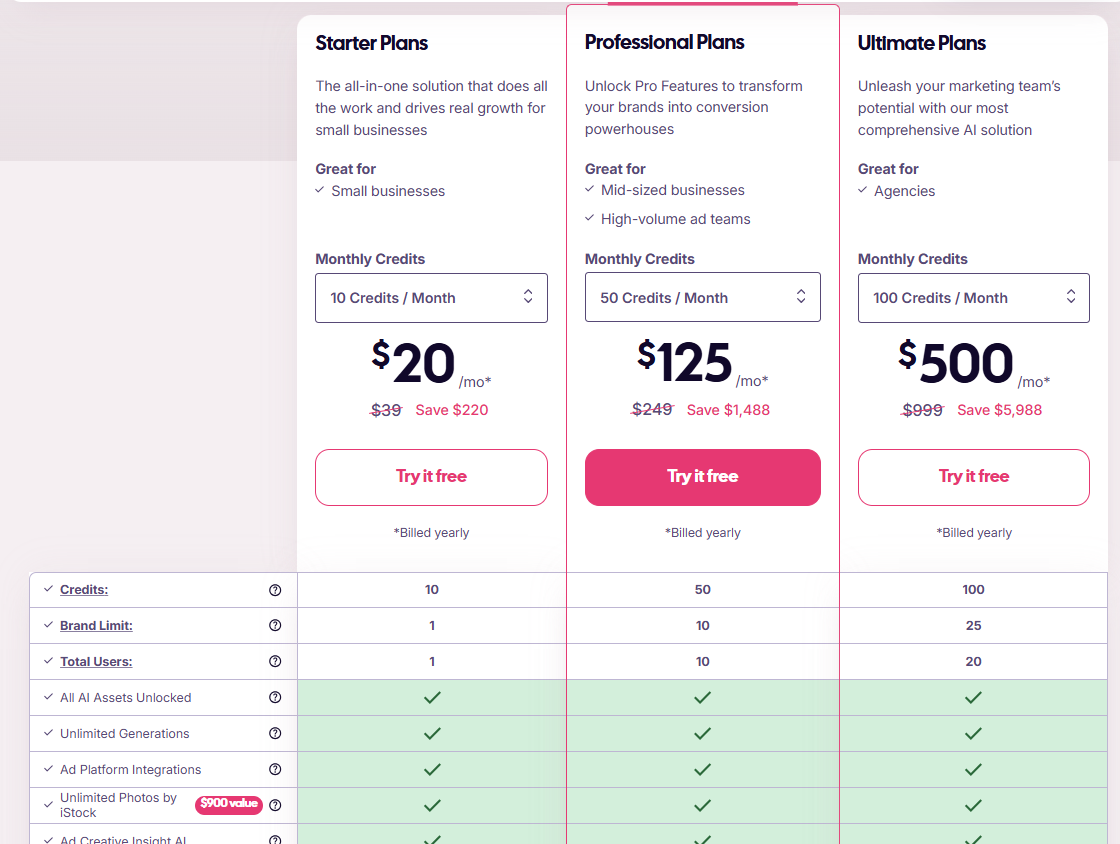Open help icon for Unlimited Photos by iStock
The image size is (1120, 844).
(275, 805)
